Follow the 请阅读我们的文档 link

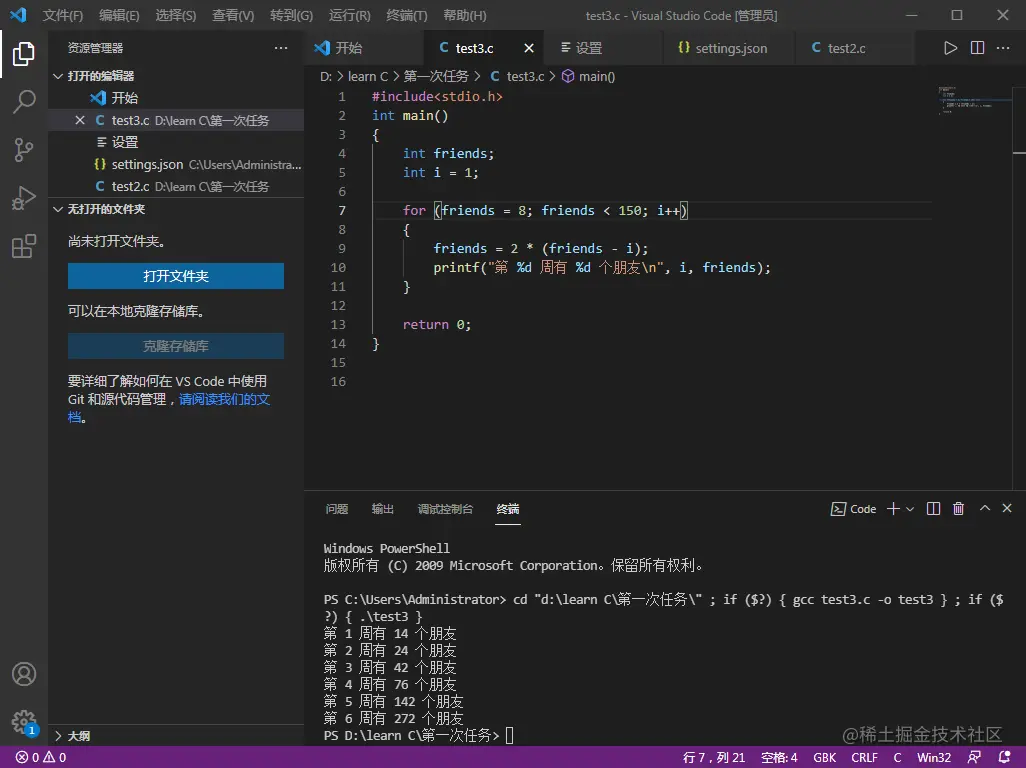pos(224,400)
